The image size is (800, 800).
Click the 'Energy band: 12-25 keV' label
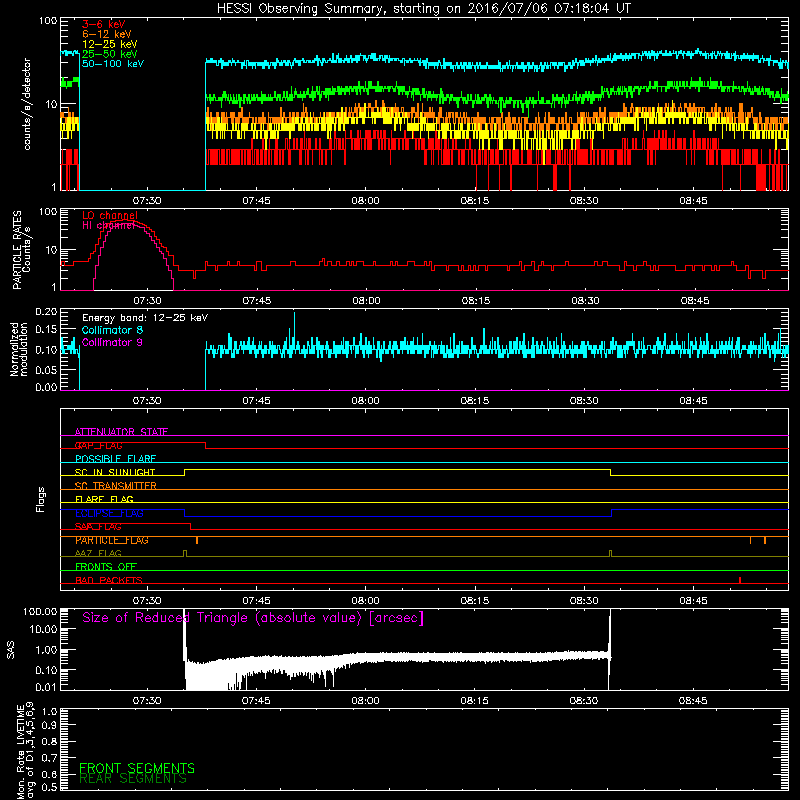(145, 318)
